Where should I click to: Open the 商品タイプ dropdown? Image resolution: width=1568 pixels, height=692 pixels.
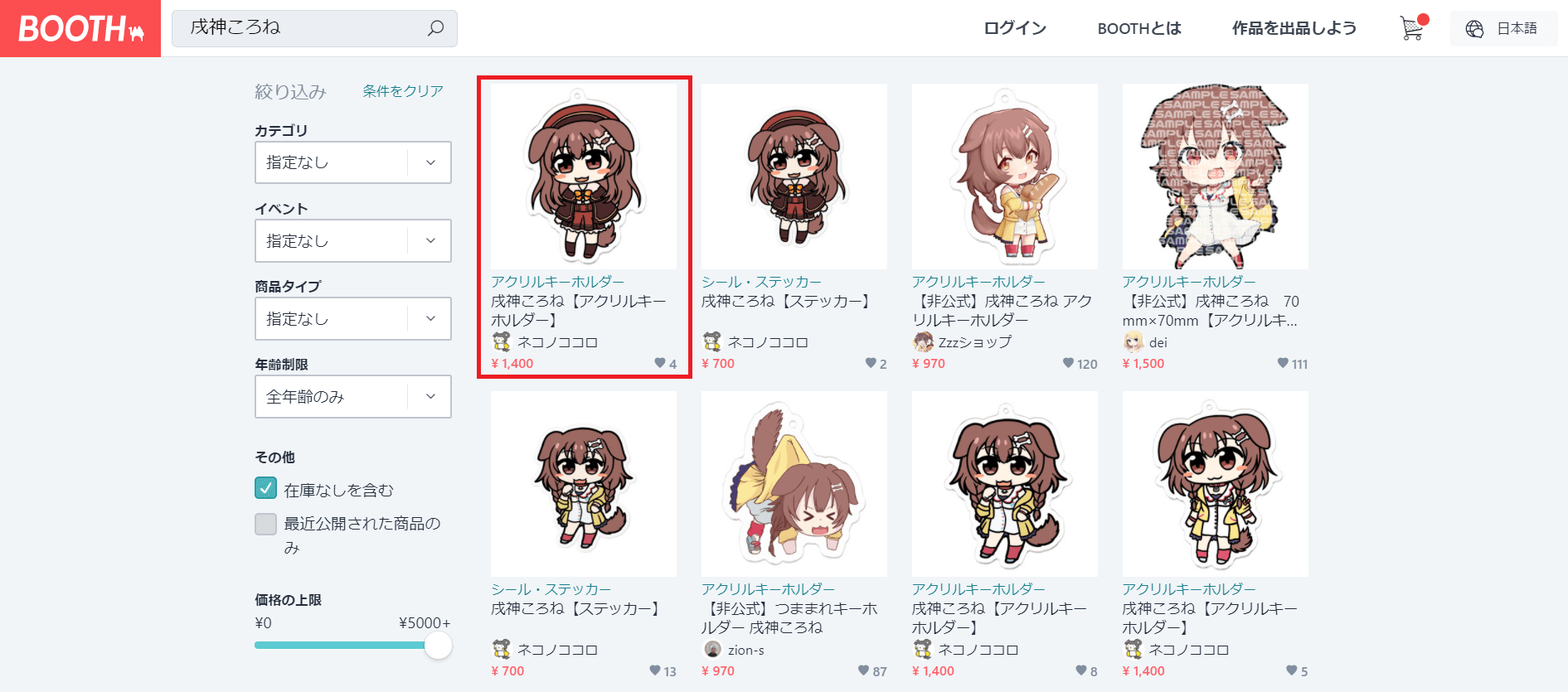click(353, 318)
